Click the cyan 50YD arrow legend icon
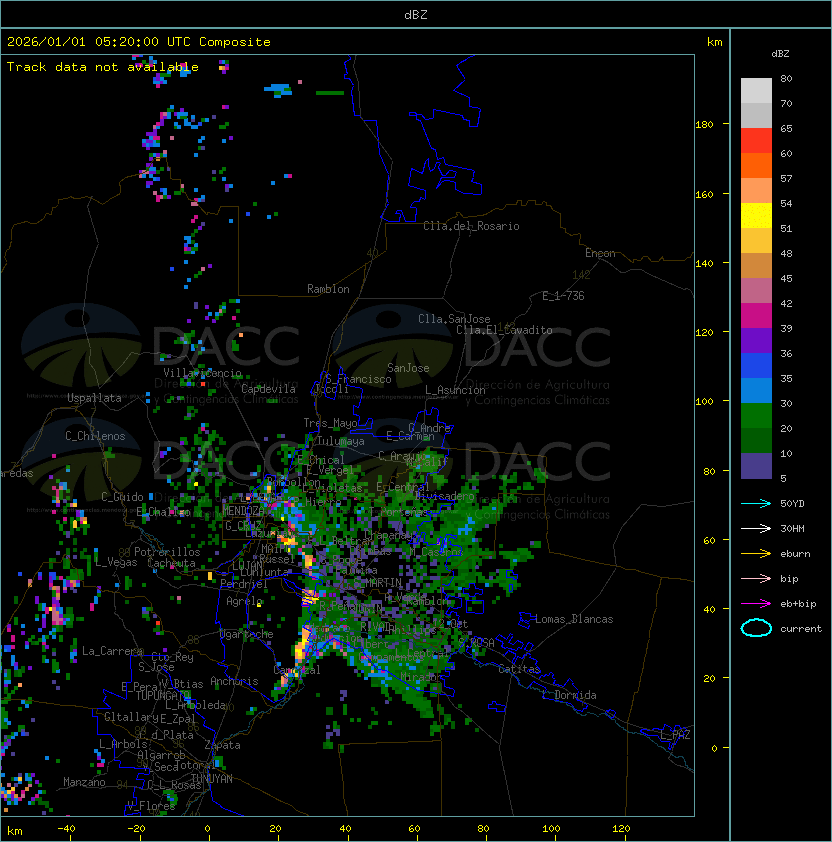This screenshot has width=832, height=842. [x=756, y=503]
